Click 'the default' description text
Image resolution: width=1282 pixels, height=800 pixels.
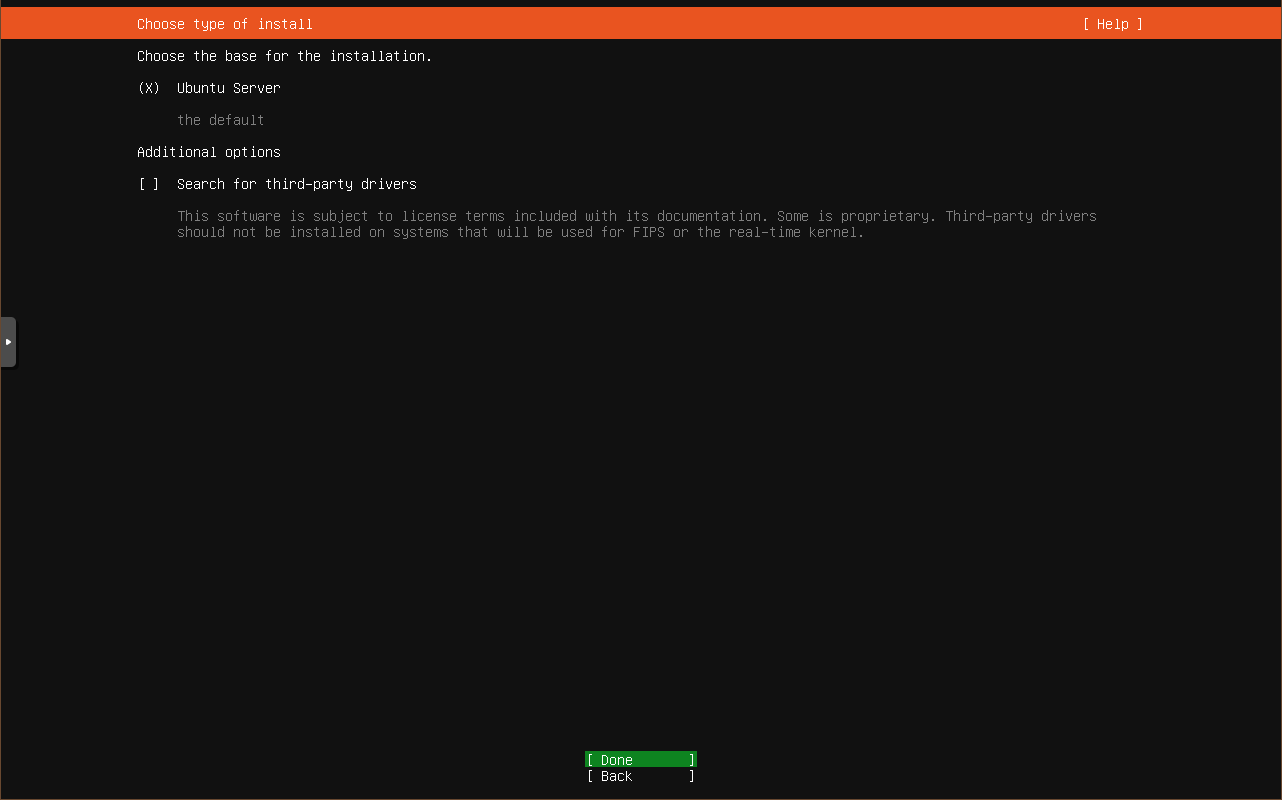pos(221,120)
